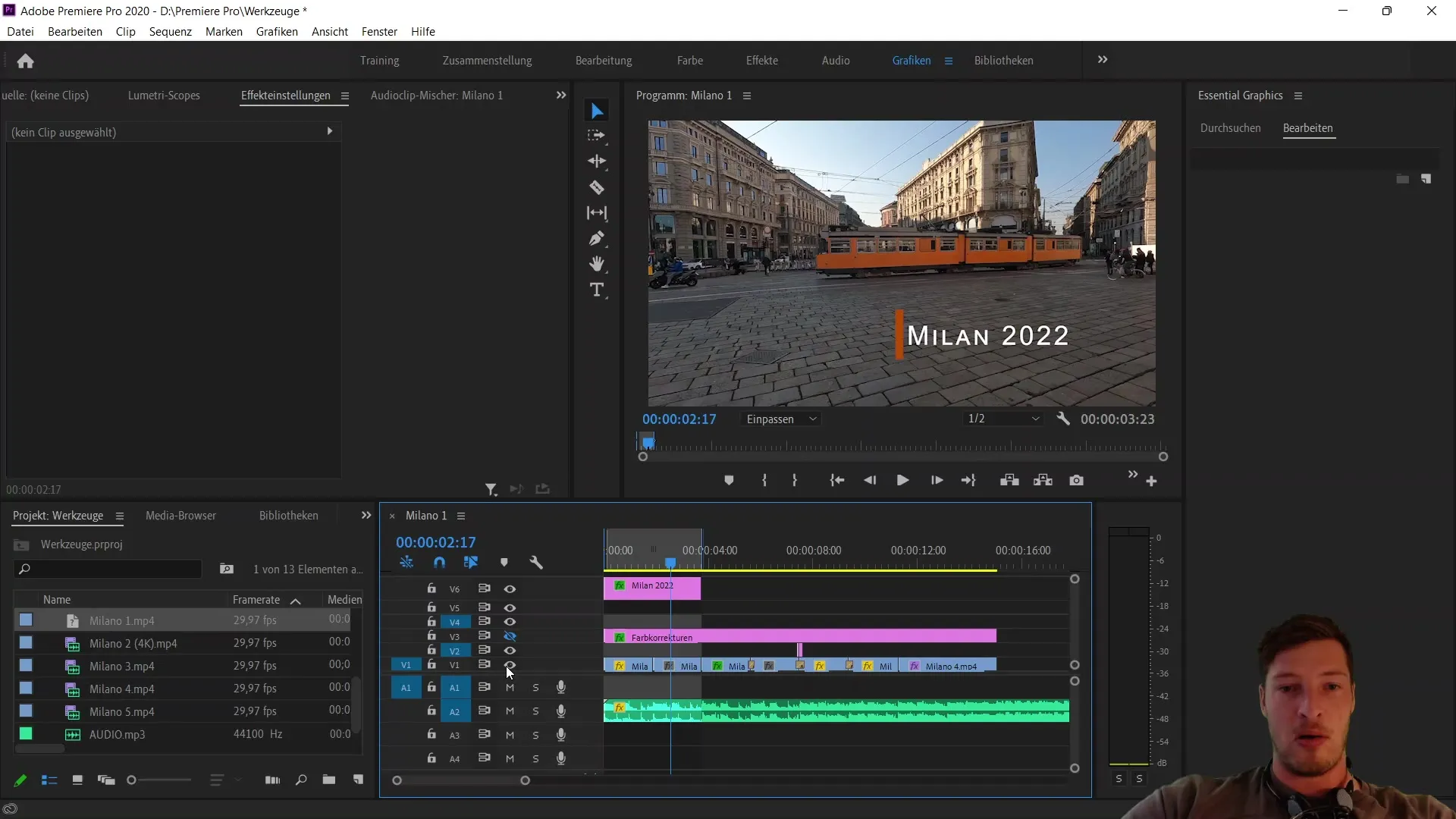Go to Out point
This screenshot has height=819, width=1456.
(968, 481)
